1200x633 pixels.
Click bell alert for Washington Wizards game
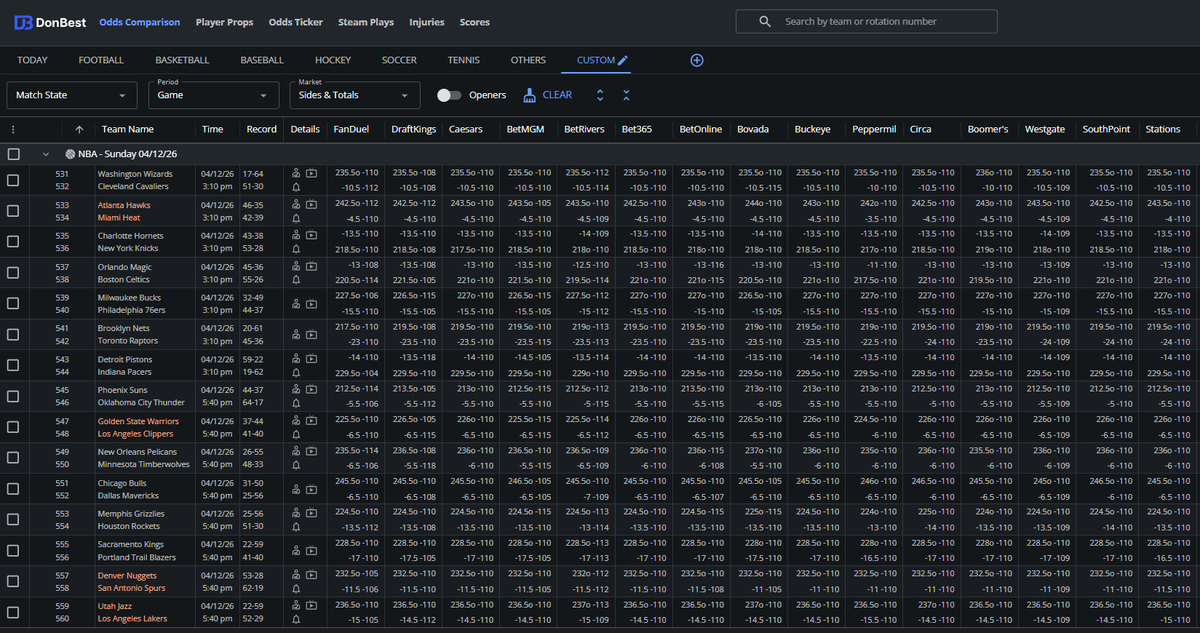tap(297, 187)
